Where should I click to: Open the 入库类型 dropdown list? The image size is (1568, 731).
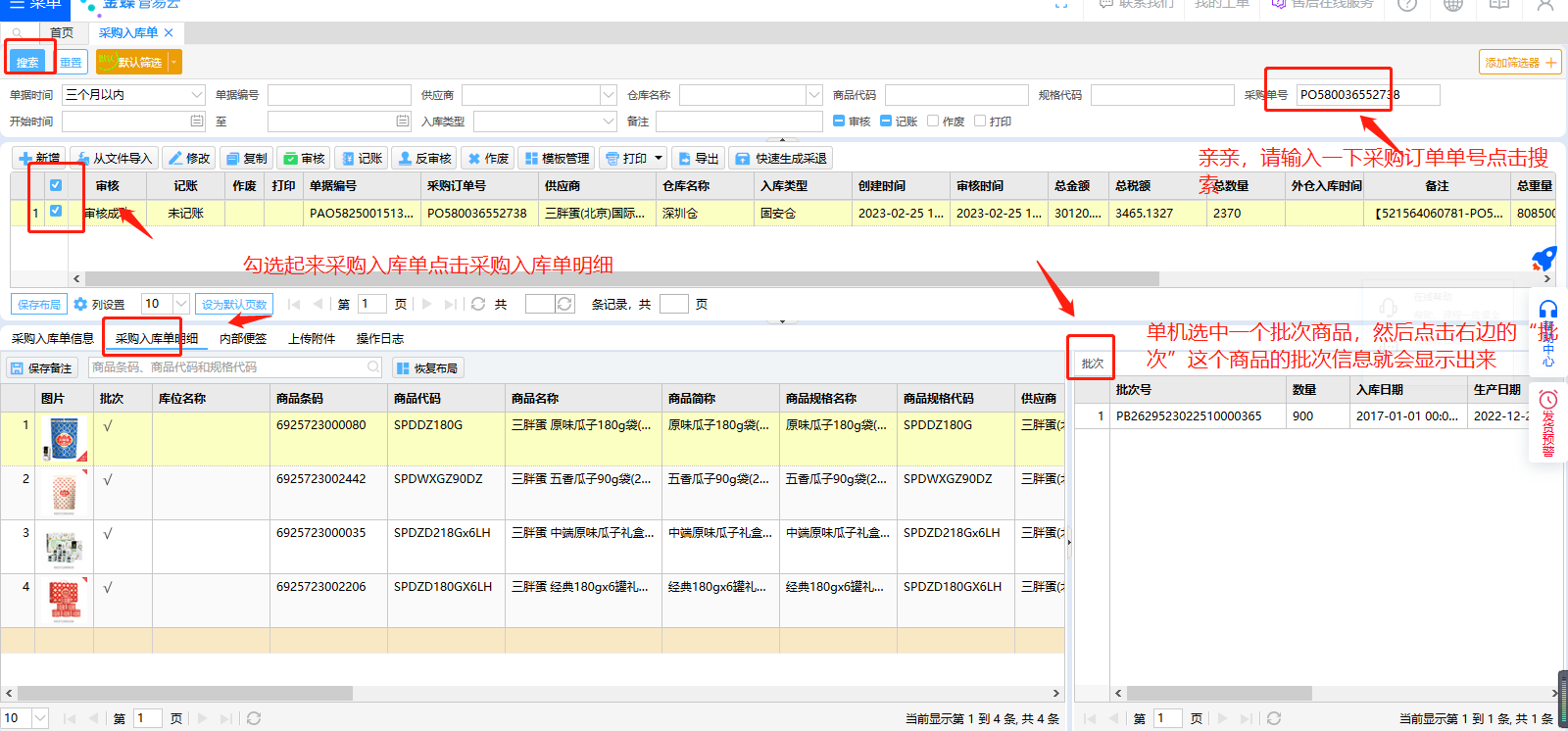tap(608, 122)
